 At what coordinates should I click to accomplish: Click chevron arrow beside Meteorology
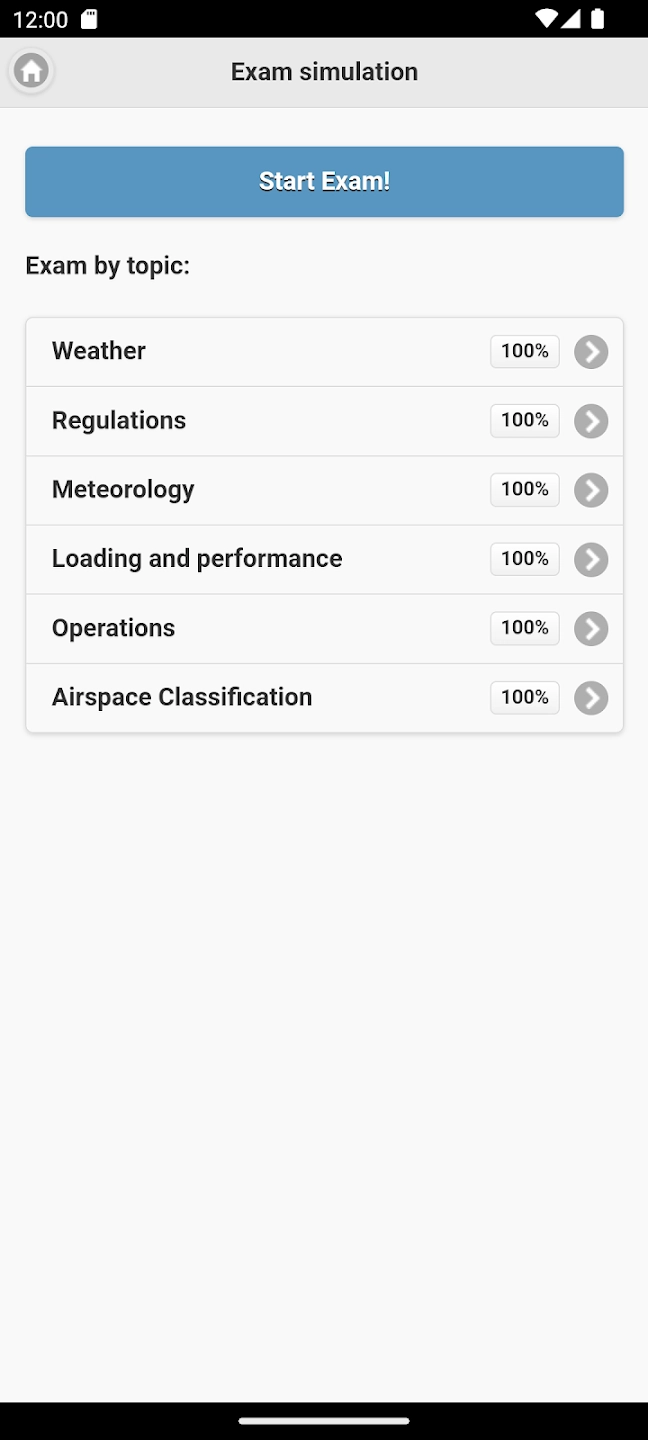click(591, 490)
